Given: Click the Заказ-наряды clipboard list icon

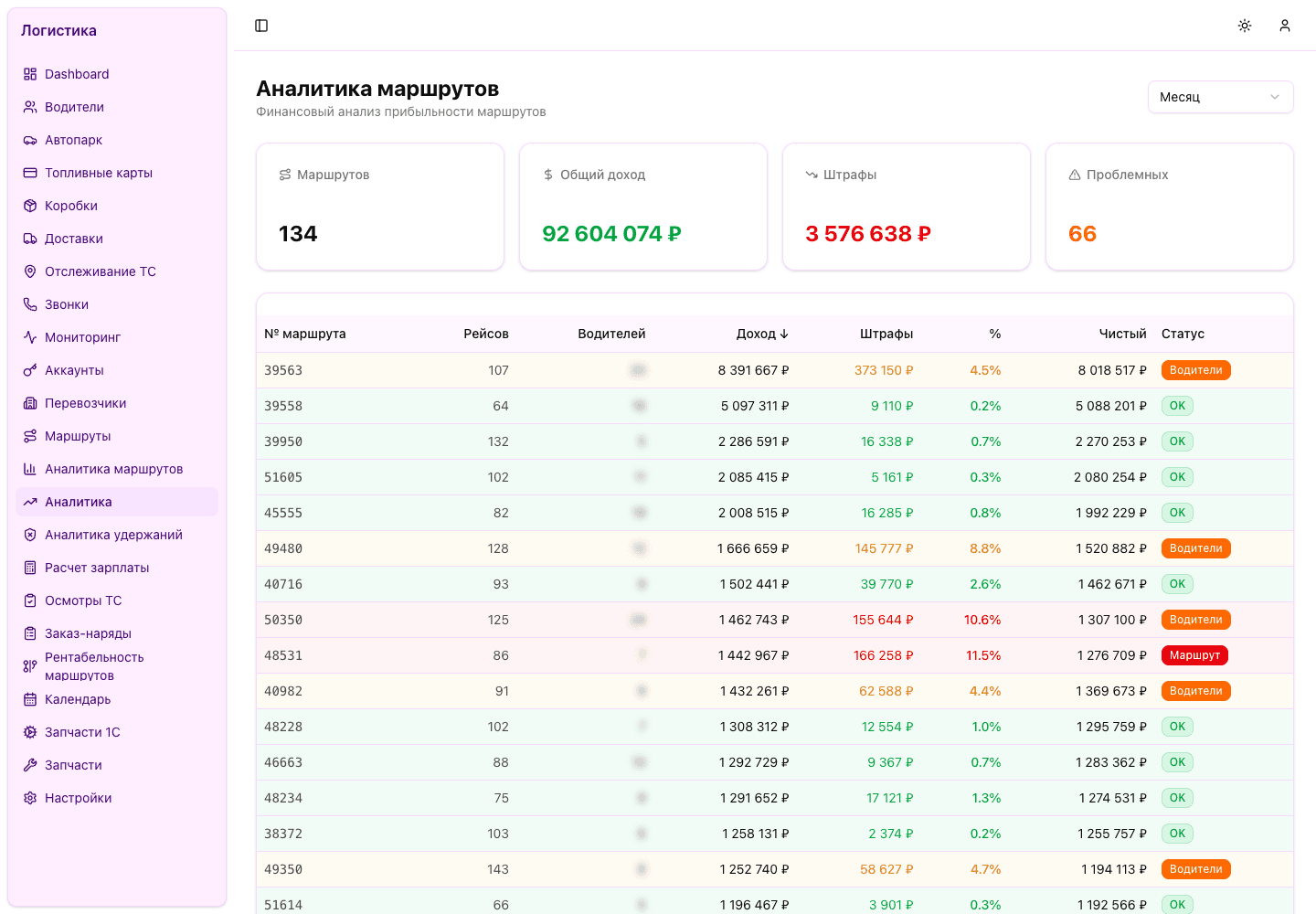Looking at the screenshot, I should click(30, 633).
